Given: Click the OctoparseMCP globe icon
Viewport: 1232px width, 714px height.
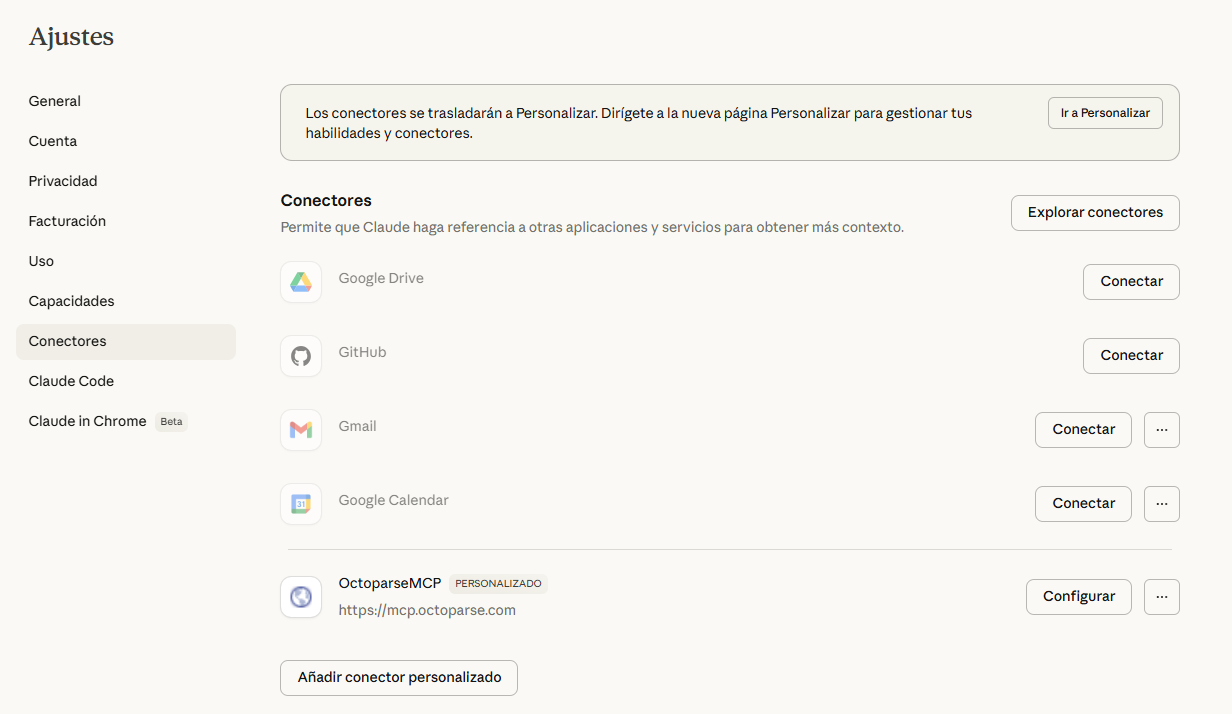Looking at the screenshot, I should click(301, 597).
